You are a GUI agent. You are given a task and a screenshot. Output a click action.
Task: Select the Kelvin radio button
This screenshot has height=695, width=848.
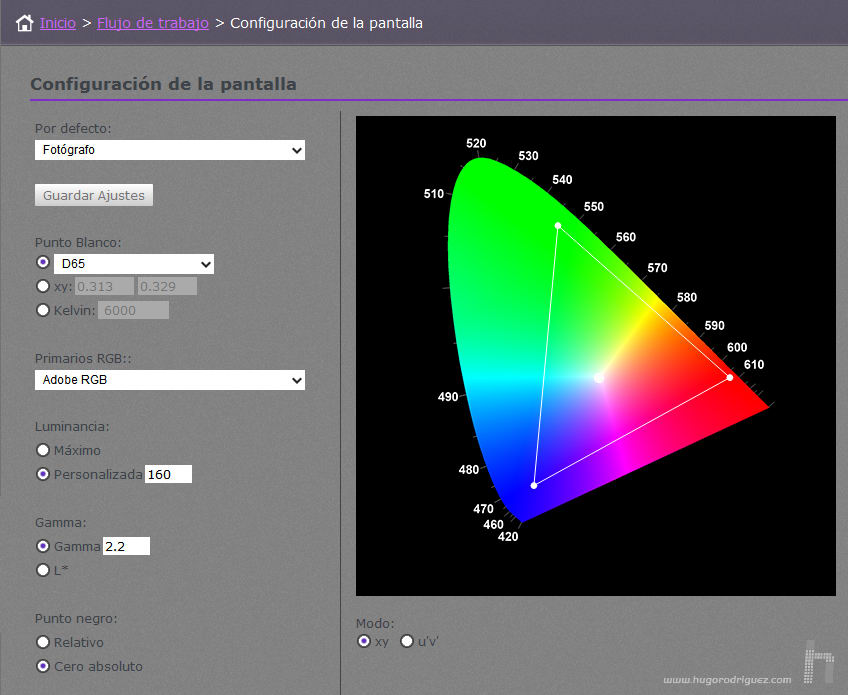point(43,310)
